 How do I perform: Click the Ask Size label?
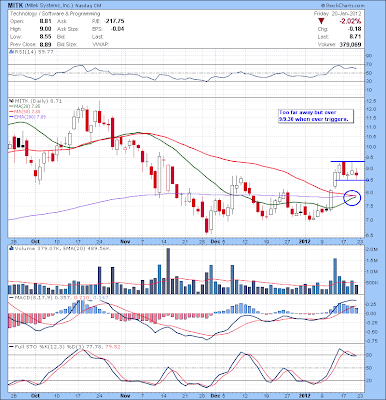pyautogui.click(x=68, y=29)
